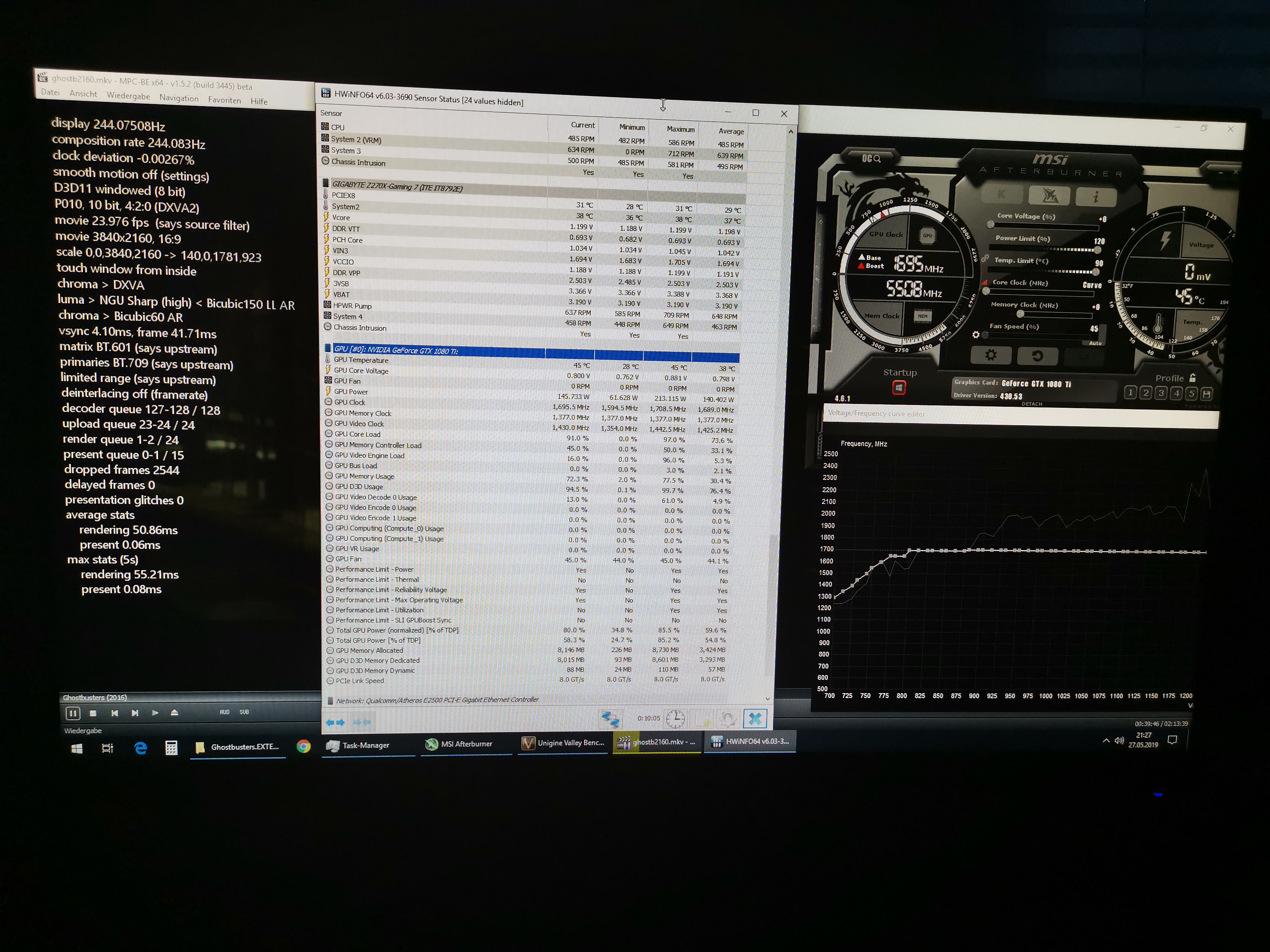
Task: Click HWiNFO's greyed shrink-columns arrows icon
Action: pos(362,722)
